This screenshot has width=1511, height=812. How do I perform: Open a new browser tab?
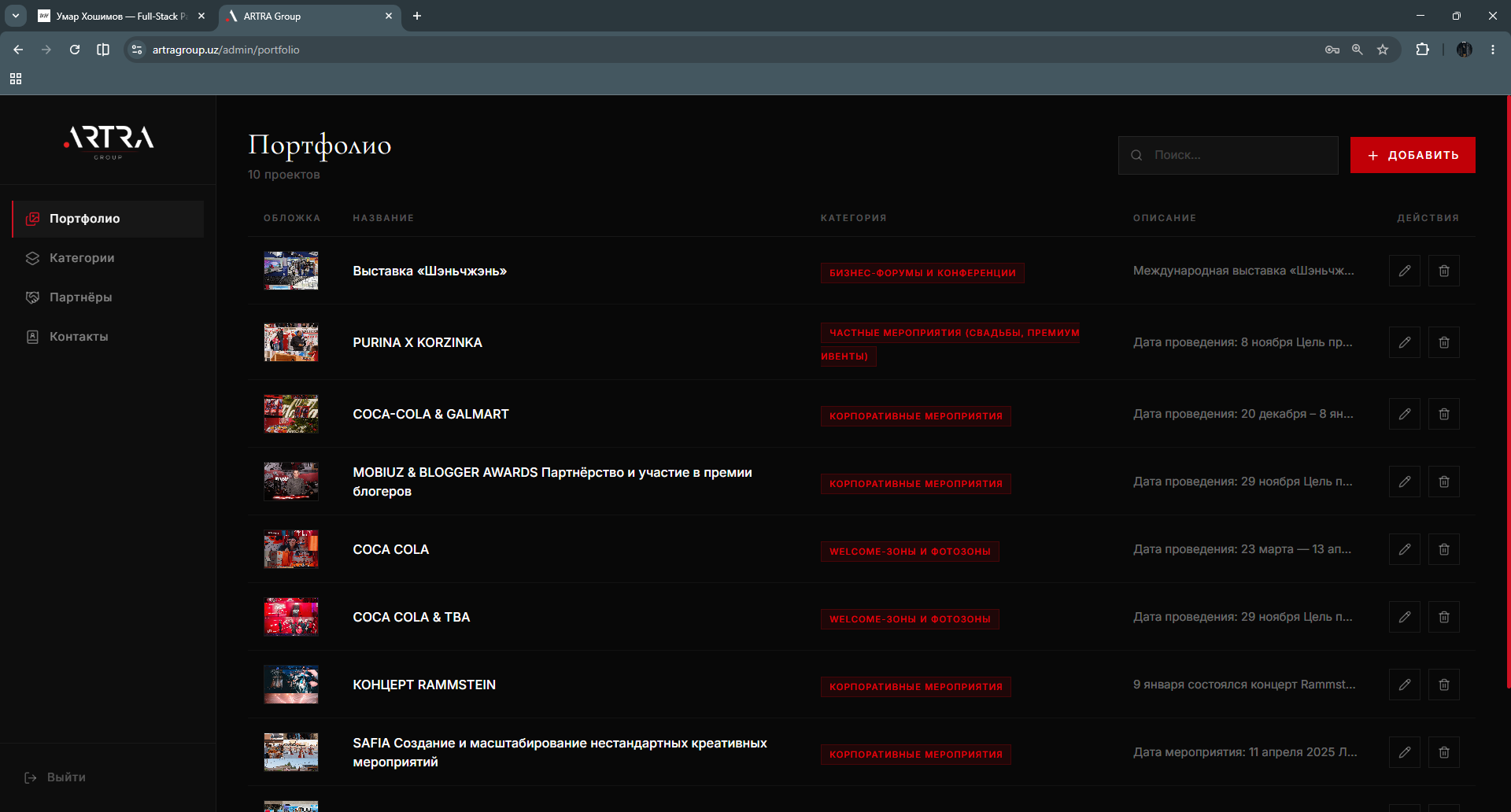(x=417, y=16)
